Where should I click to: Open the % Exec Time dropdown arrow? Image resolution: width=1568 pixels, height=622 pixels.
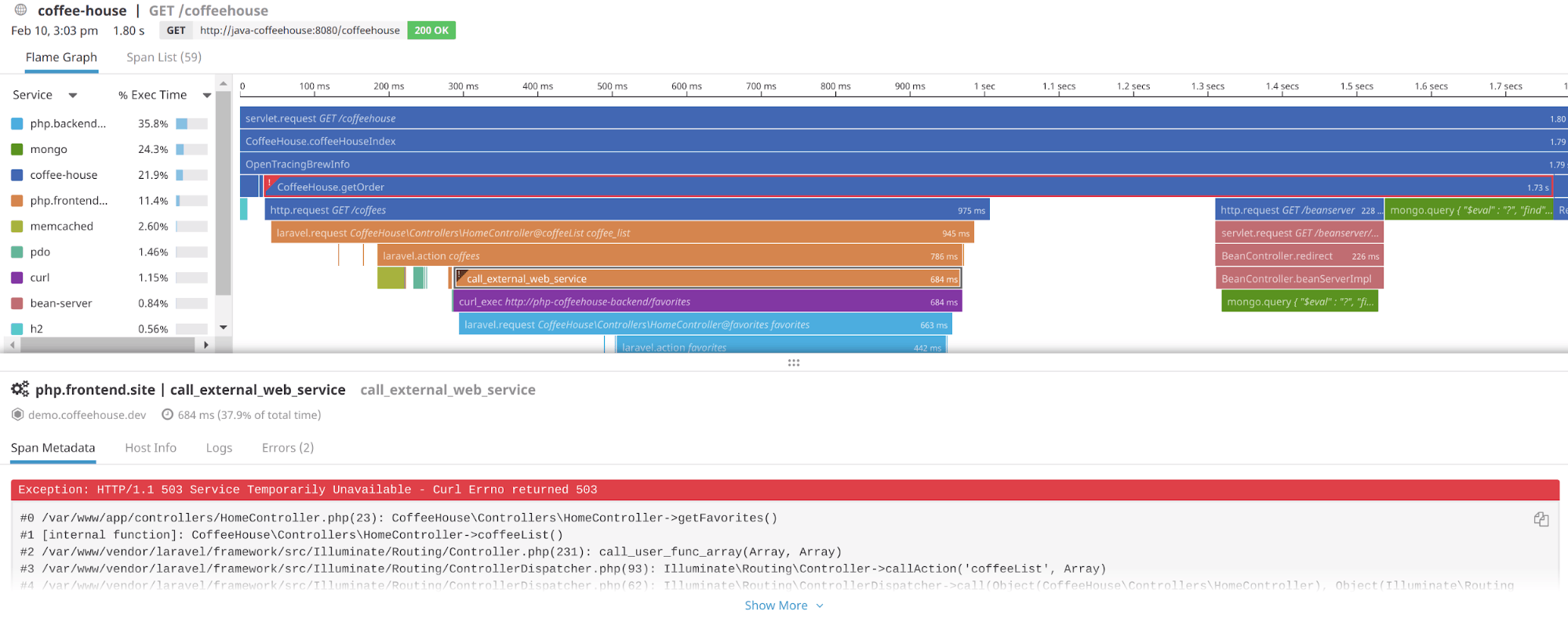[207, 96]
